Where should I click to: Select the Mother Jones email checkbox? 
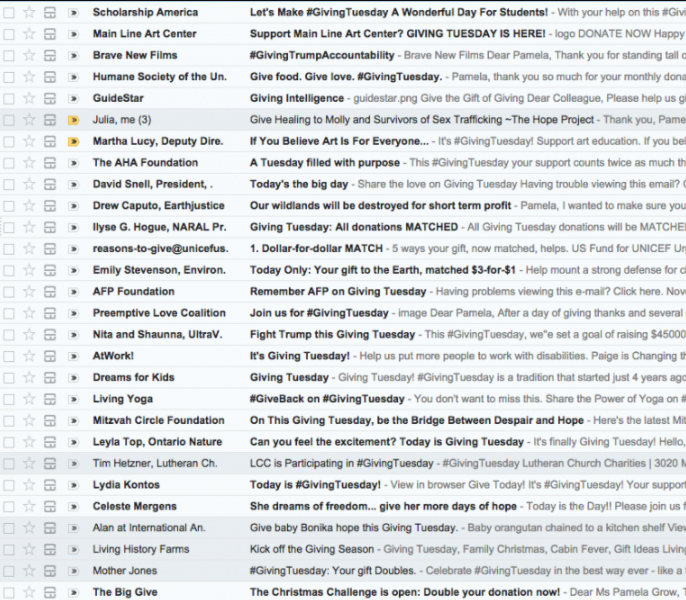(x=9, y=571)
